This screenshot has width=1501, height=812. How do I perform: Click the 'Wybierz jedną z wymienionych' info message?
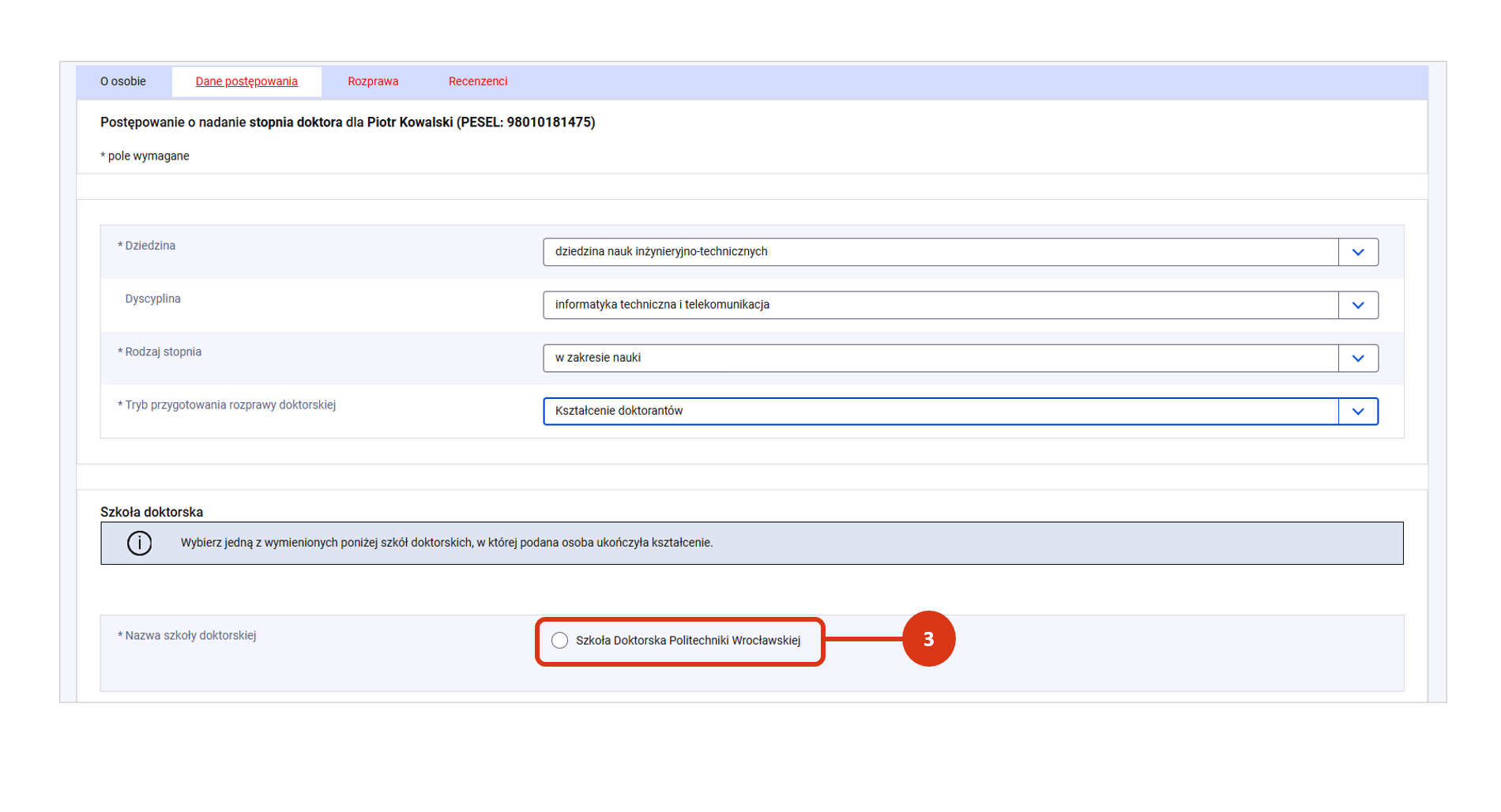446,543
